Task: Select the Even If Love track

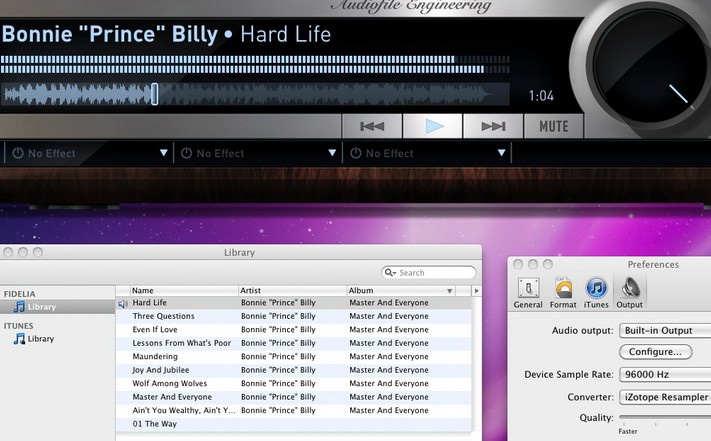Action: pyautogui.click(x=294, y=330)
